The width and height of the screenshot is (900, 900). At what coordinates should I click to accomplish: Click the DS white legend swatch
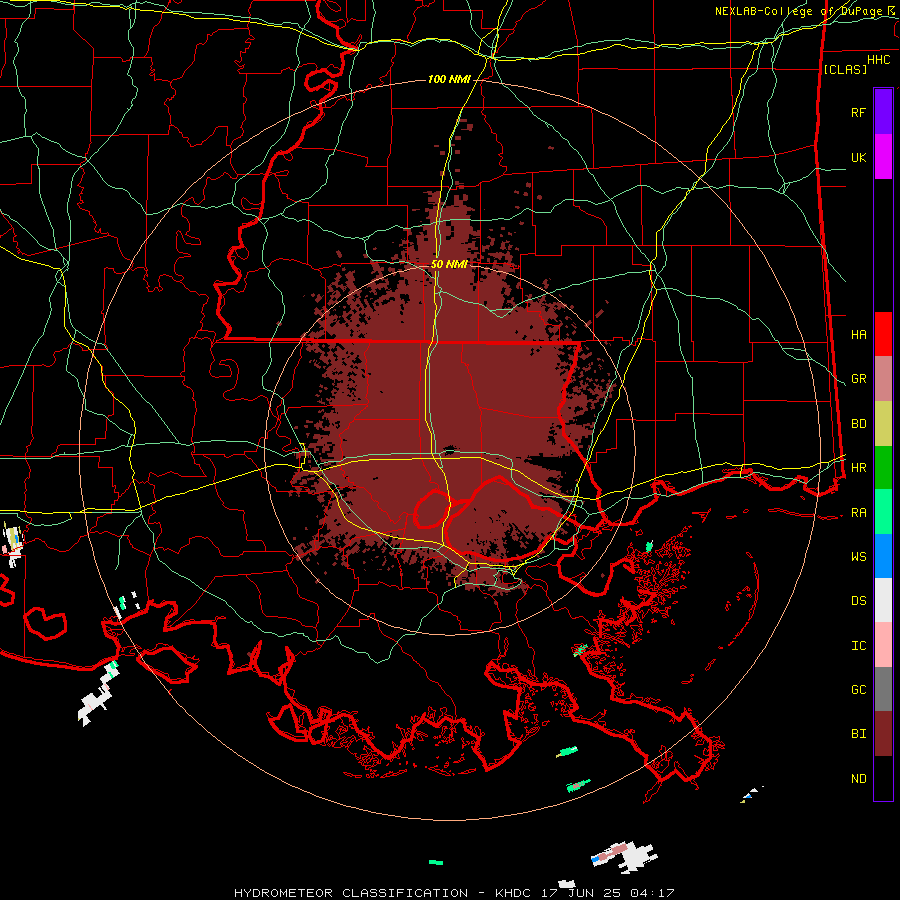(883, 600)
